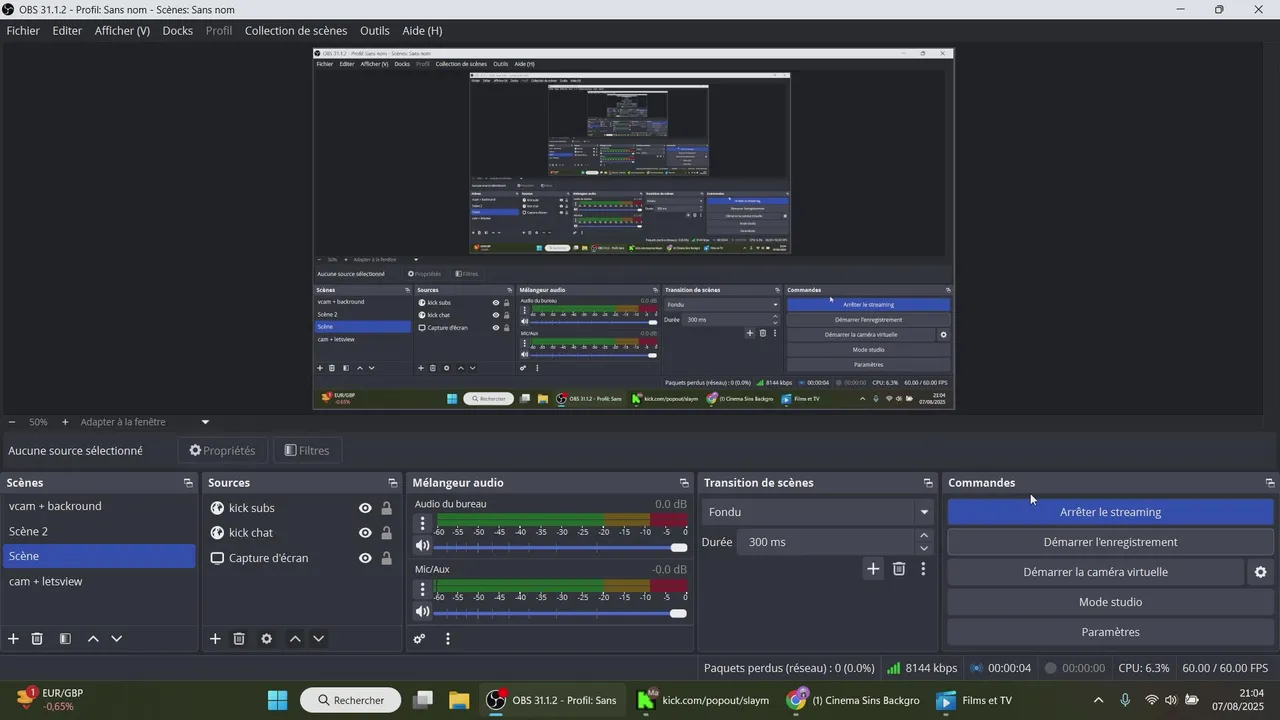Open Collection de scènes menu

click(x=296, y=31)
